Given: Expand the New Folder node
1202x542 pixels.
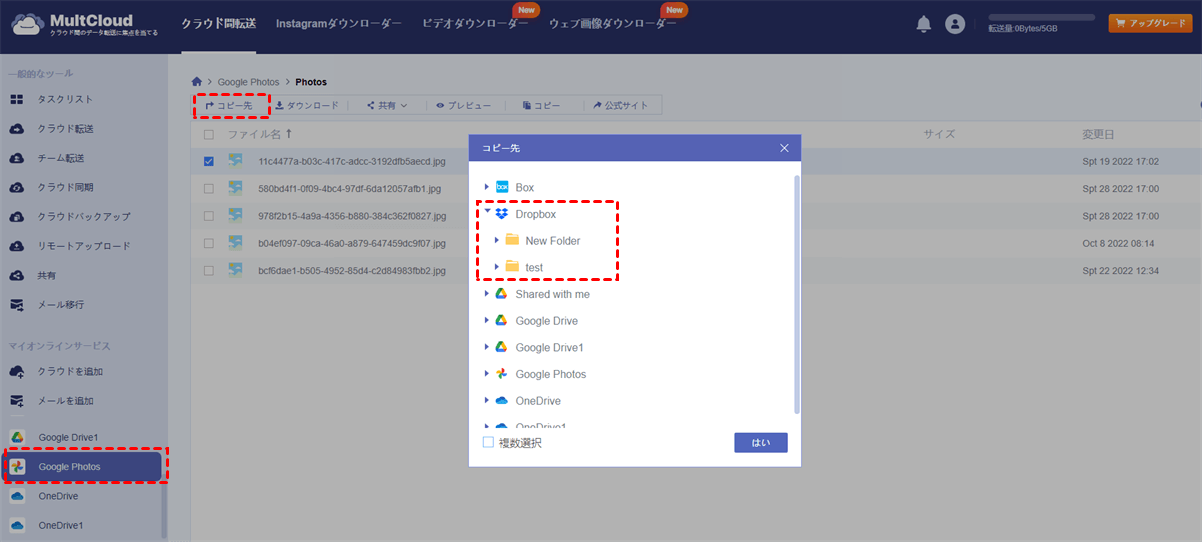Looking at the screenshot, I should tap(497, 240).
